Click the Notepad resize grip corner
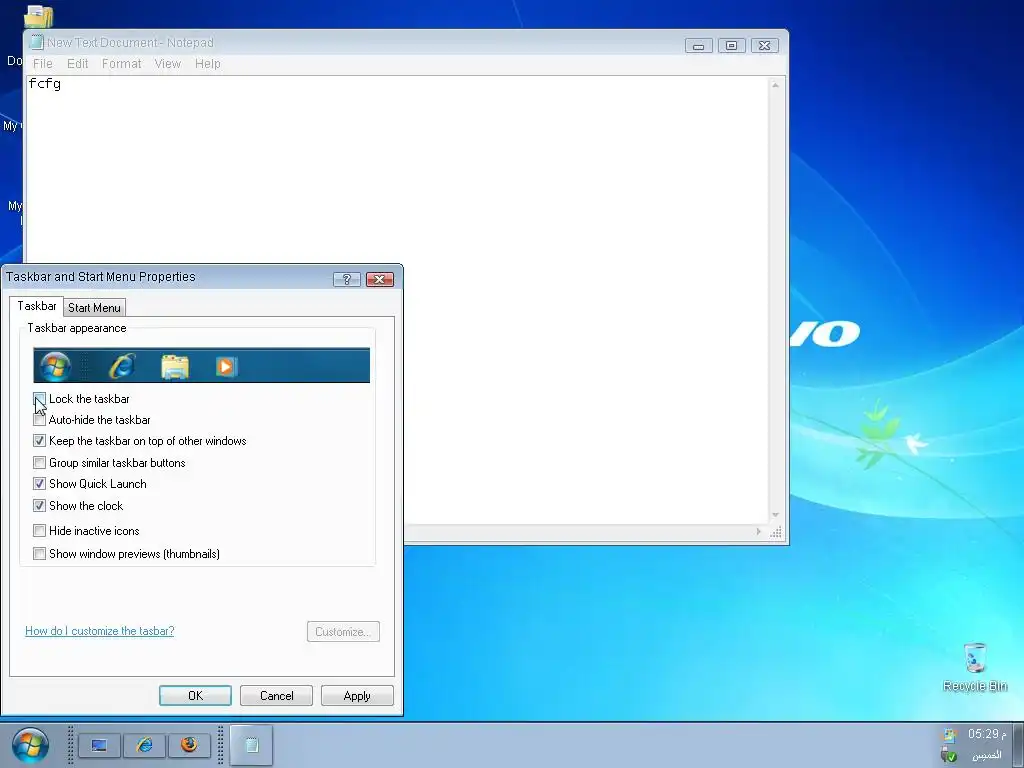The height and width of the screenshot is (768, 1024). click(x=776, y=532)
